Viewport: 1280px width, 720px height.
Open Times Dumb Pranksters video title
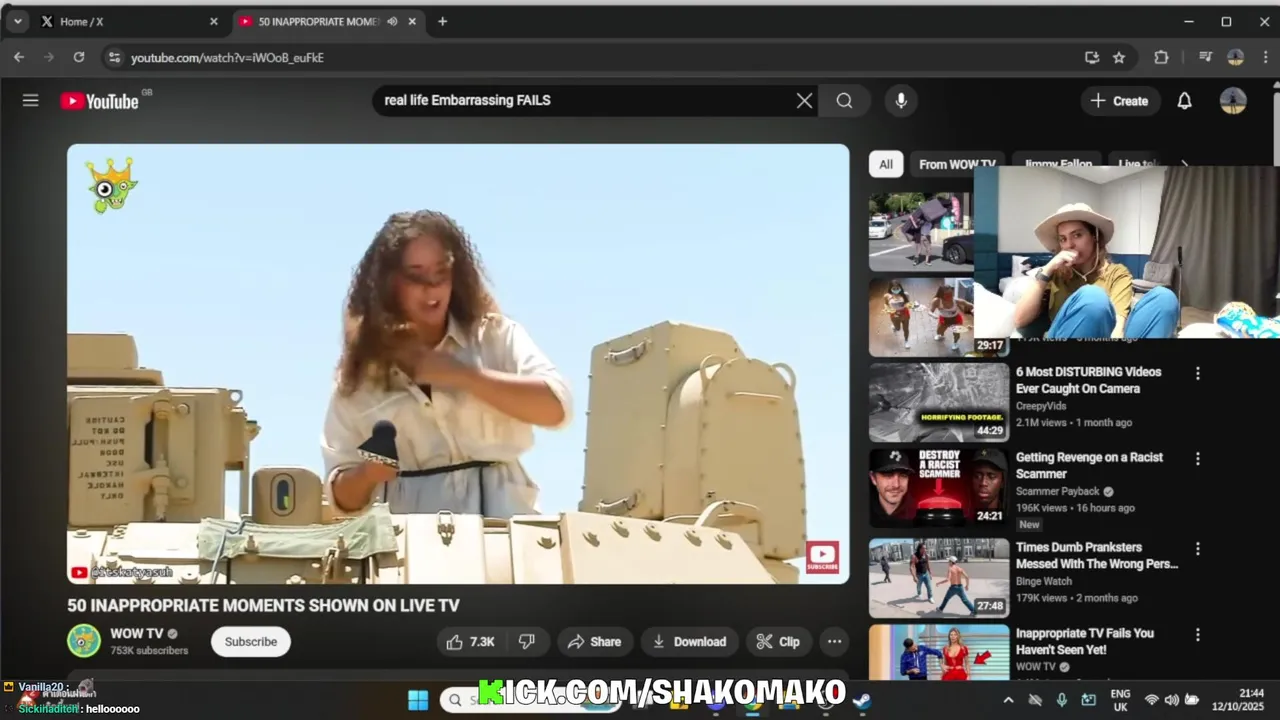[1097, 555]
